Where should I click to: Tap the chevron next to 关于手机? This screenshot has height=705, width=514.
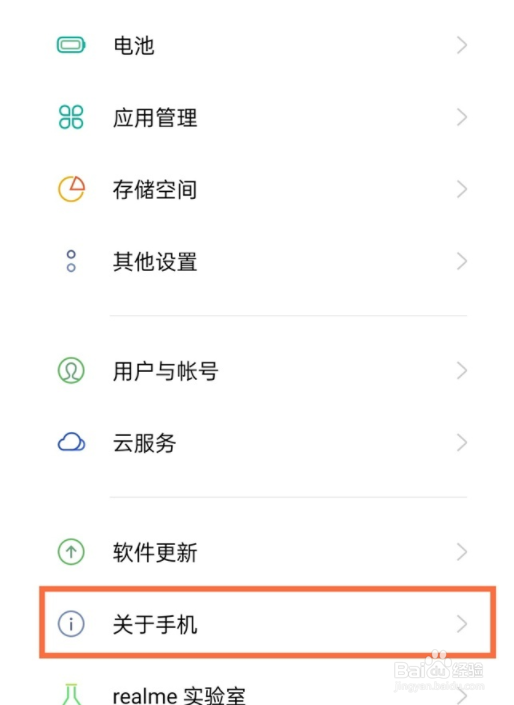(x=462, y=624)
